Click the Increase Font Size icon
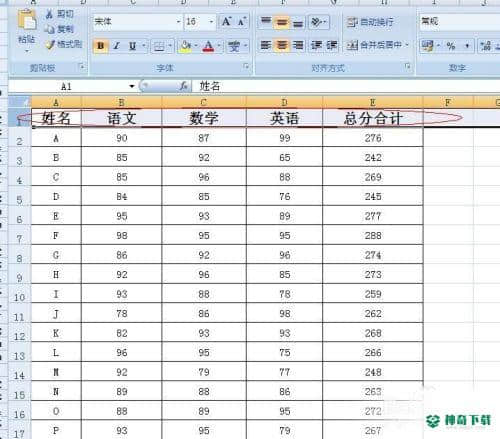Viewport: 500px width, 439px height. pos(226,22)
